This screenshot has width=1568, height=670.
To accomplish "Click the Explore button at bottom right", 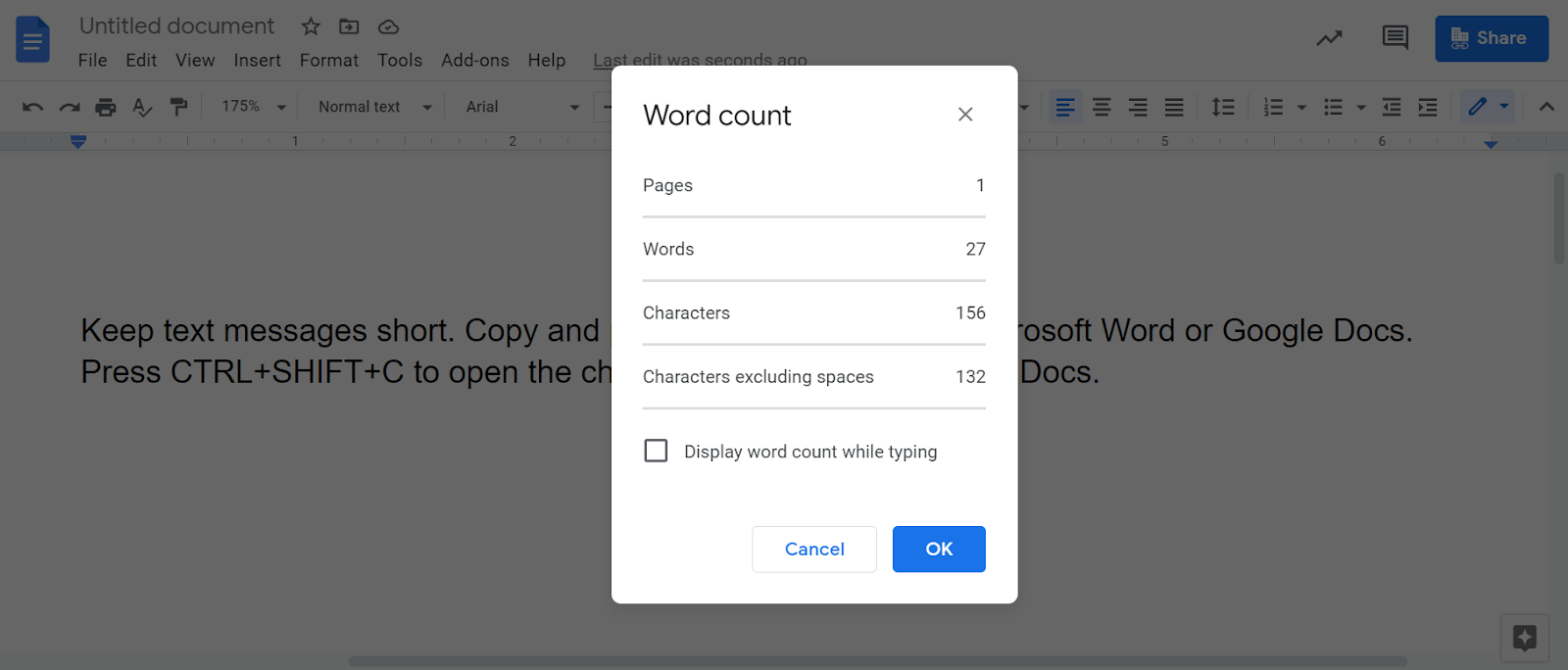I will (x=1525, y=639).
